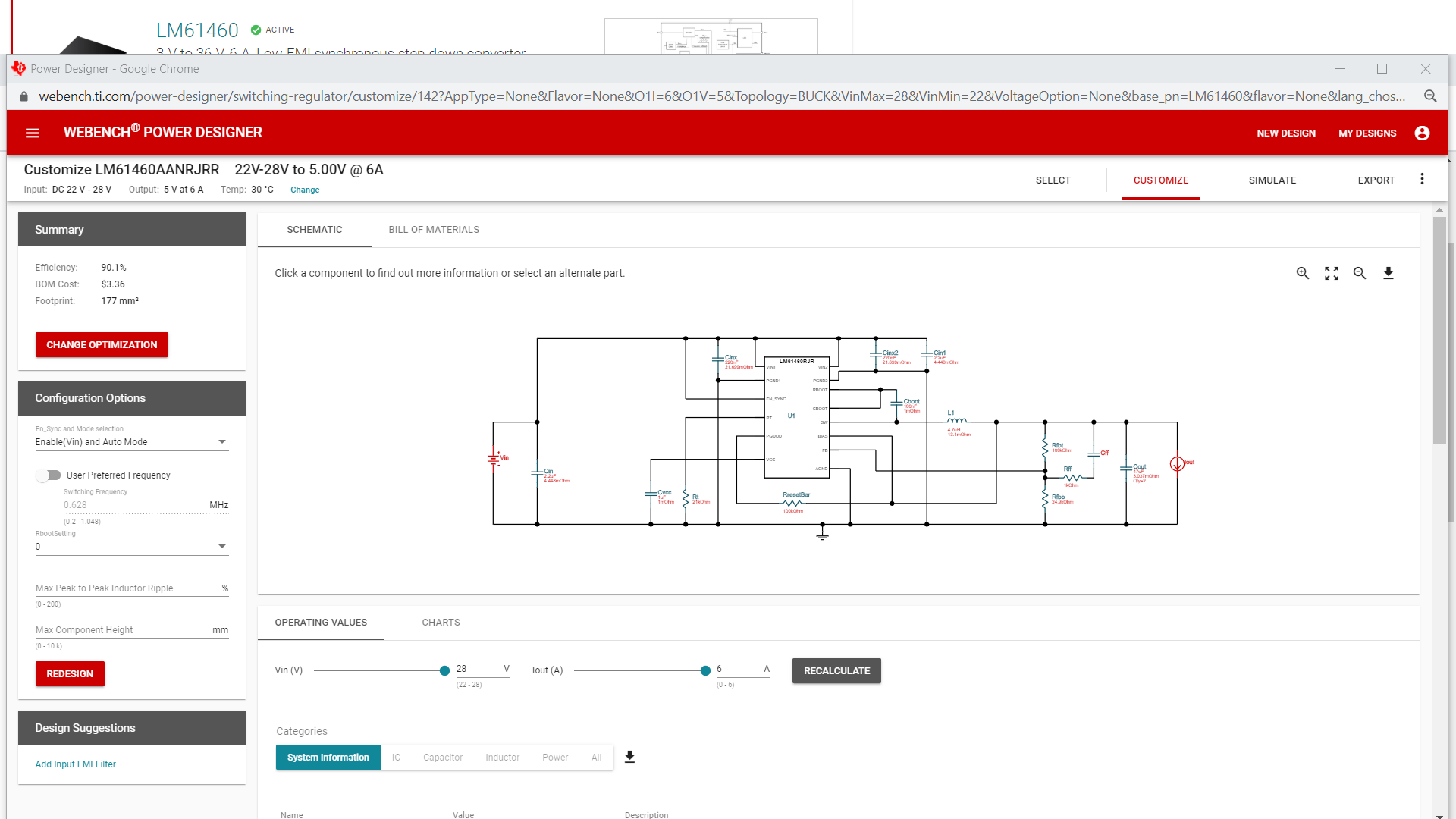This screenshot has width=1456, height=819.
Task: Select the L1 inductor in schematic
Action: (x=957, y=422)
